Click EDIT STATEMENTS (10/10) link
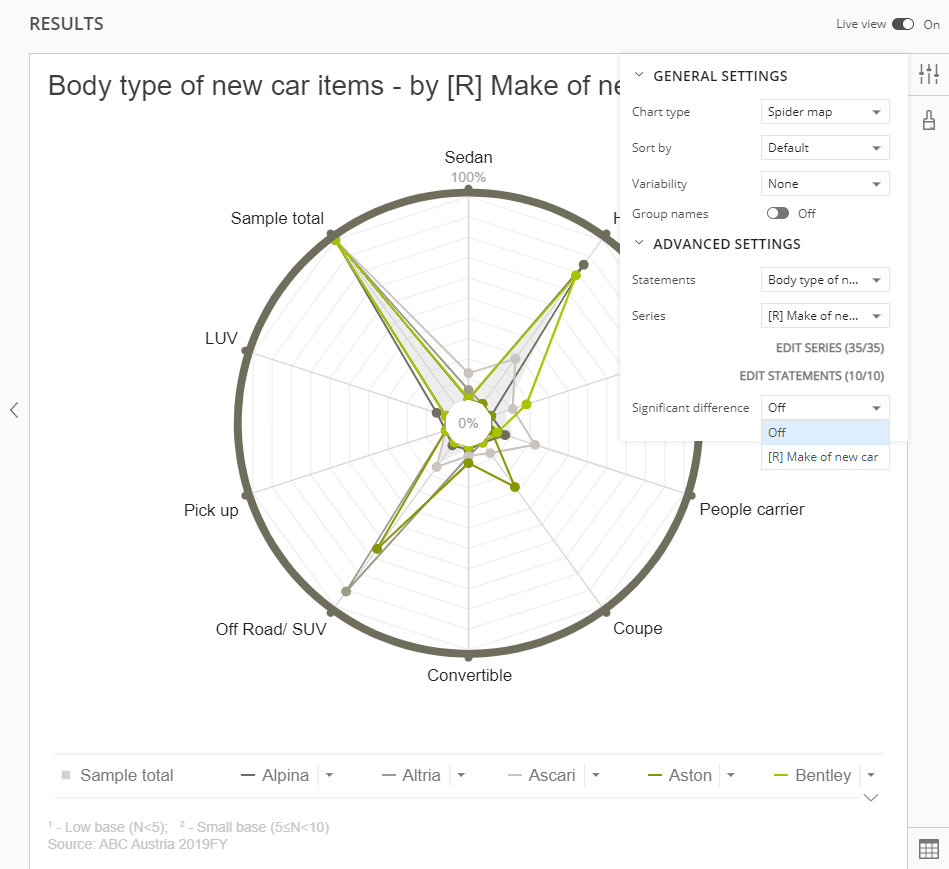 811,376
